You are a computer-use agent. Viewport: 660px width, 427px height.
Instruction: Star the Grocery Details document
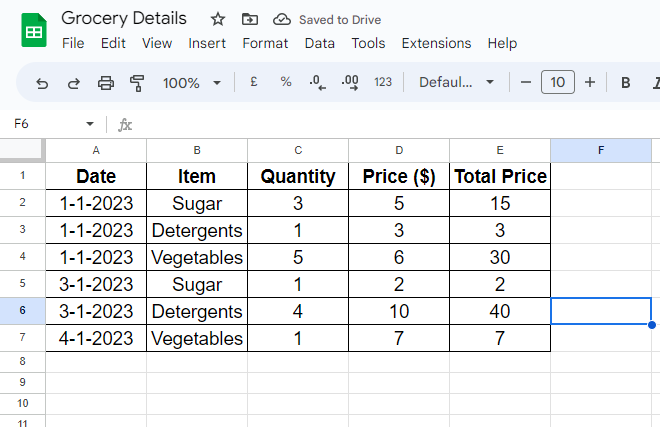(x=218, y=19)
